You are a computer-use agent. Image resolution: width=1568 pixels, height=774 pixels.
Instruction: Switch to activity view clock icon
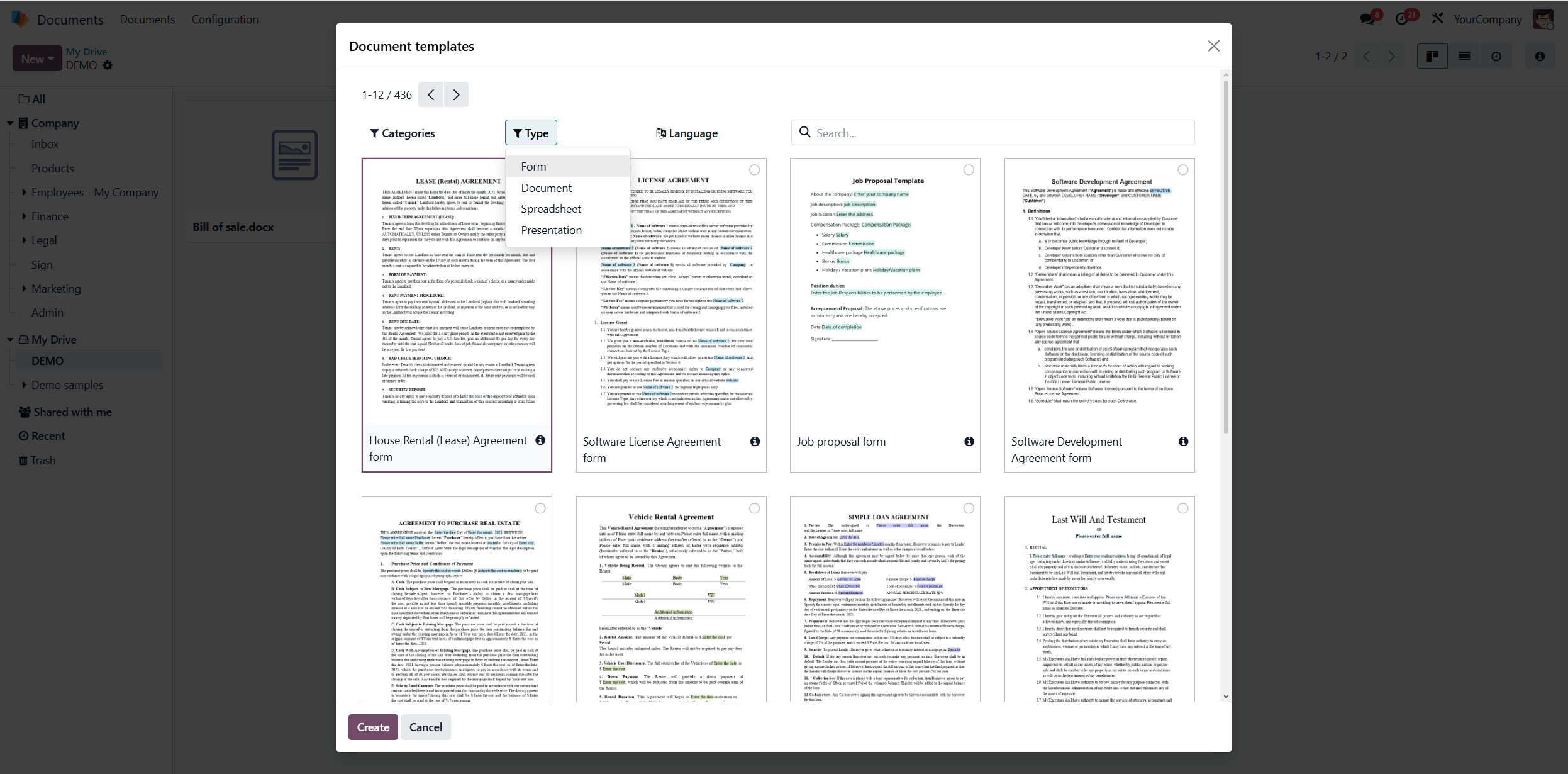click(x=1496, y=57)
